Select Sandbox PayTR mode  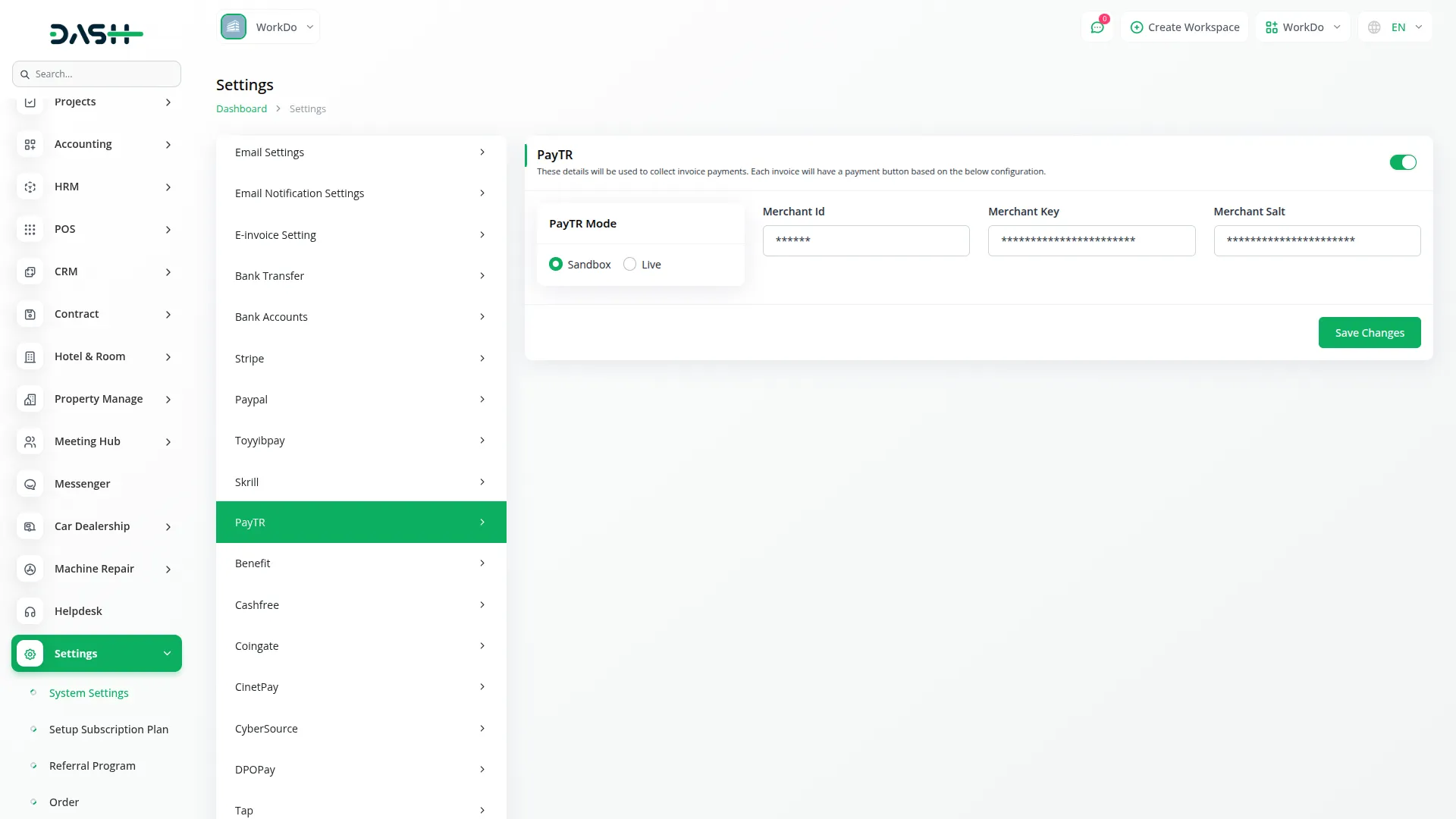pos(556,264)
